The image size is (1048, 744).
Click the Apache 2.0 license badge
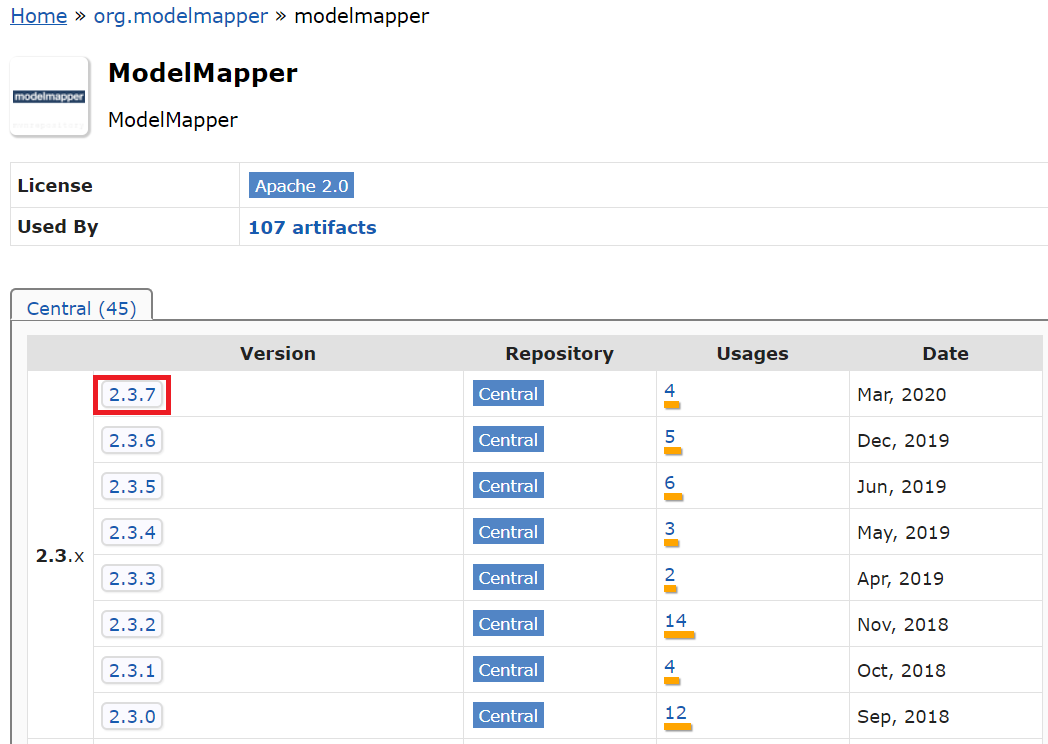[301, 185]
